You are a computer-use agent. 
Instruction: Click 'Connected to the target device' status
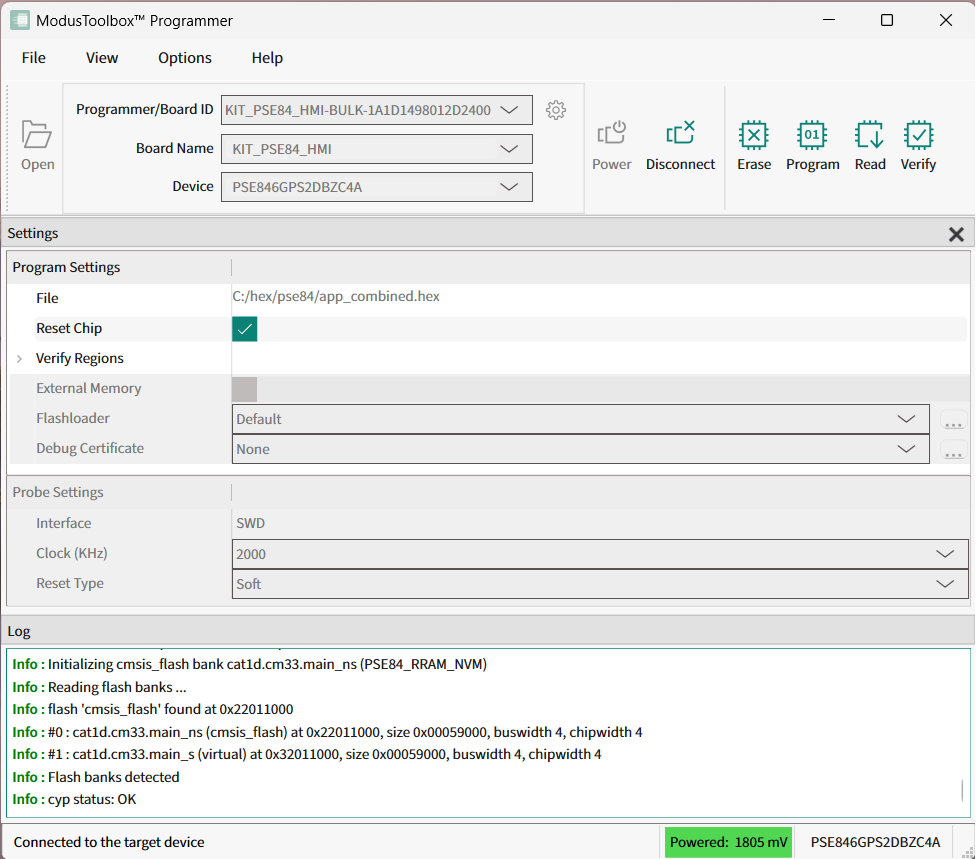pos(109,842)
